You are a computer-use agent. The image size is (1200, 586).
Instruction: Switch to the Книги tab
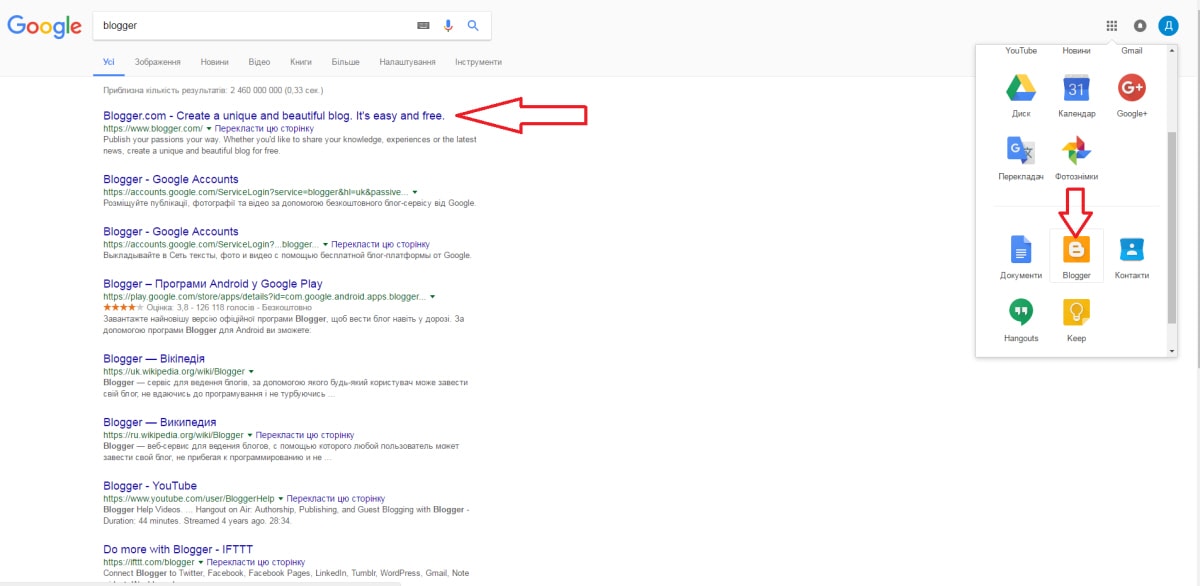pyautogui.click(x=301, y=62)
